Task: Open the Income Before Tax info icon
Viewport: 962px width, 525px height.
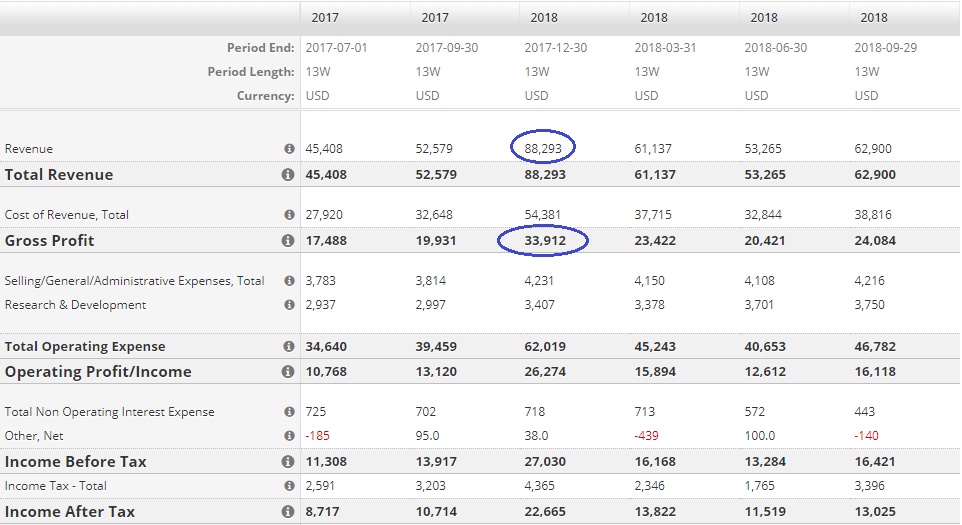Action: (288, 462)
